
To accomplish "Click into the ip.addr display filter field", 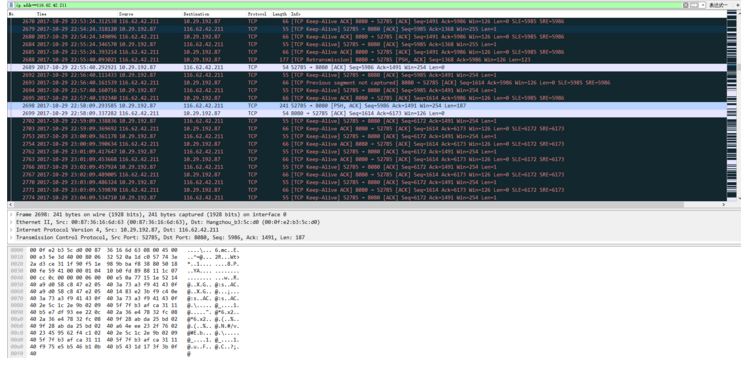I will pos(349,5).
